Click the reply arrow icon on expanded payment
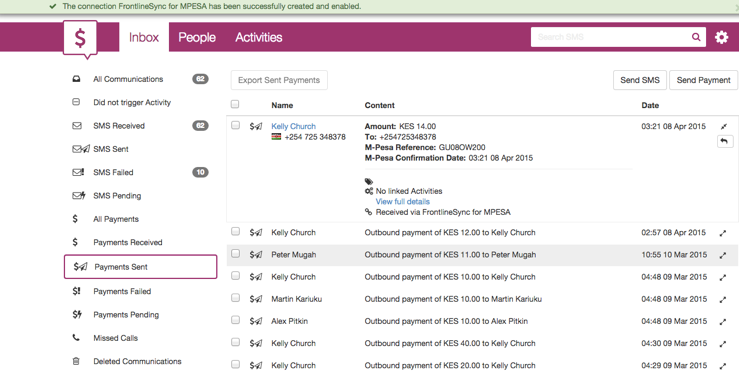Screen dimensions: 739x376 [725, 141]
